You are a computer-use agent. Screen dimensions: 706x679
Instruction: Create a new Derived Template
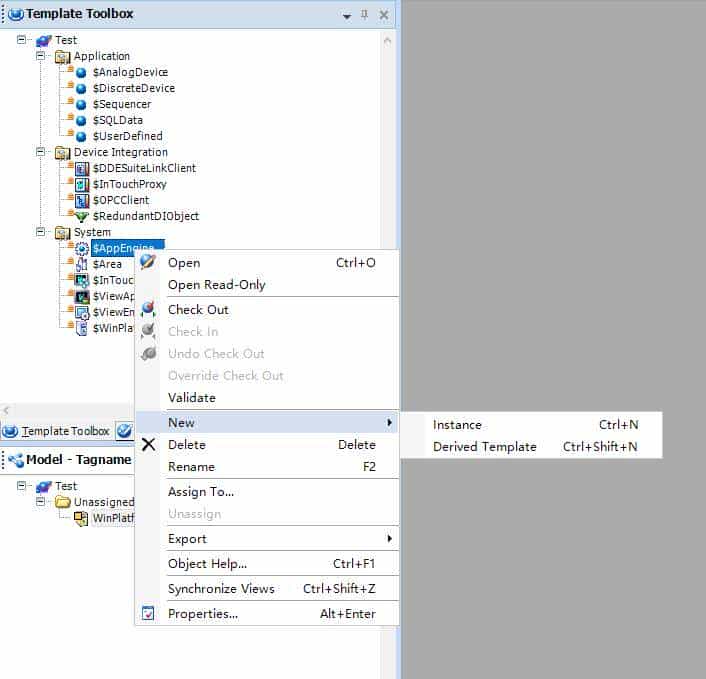click(531, 447)
